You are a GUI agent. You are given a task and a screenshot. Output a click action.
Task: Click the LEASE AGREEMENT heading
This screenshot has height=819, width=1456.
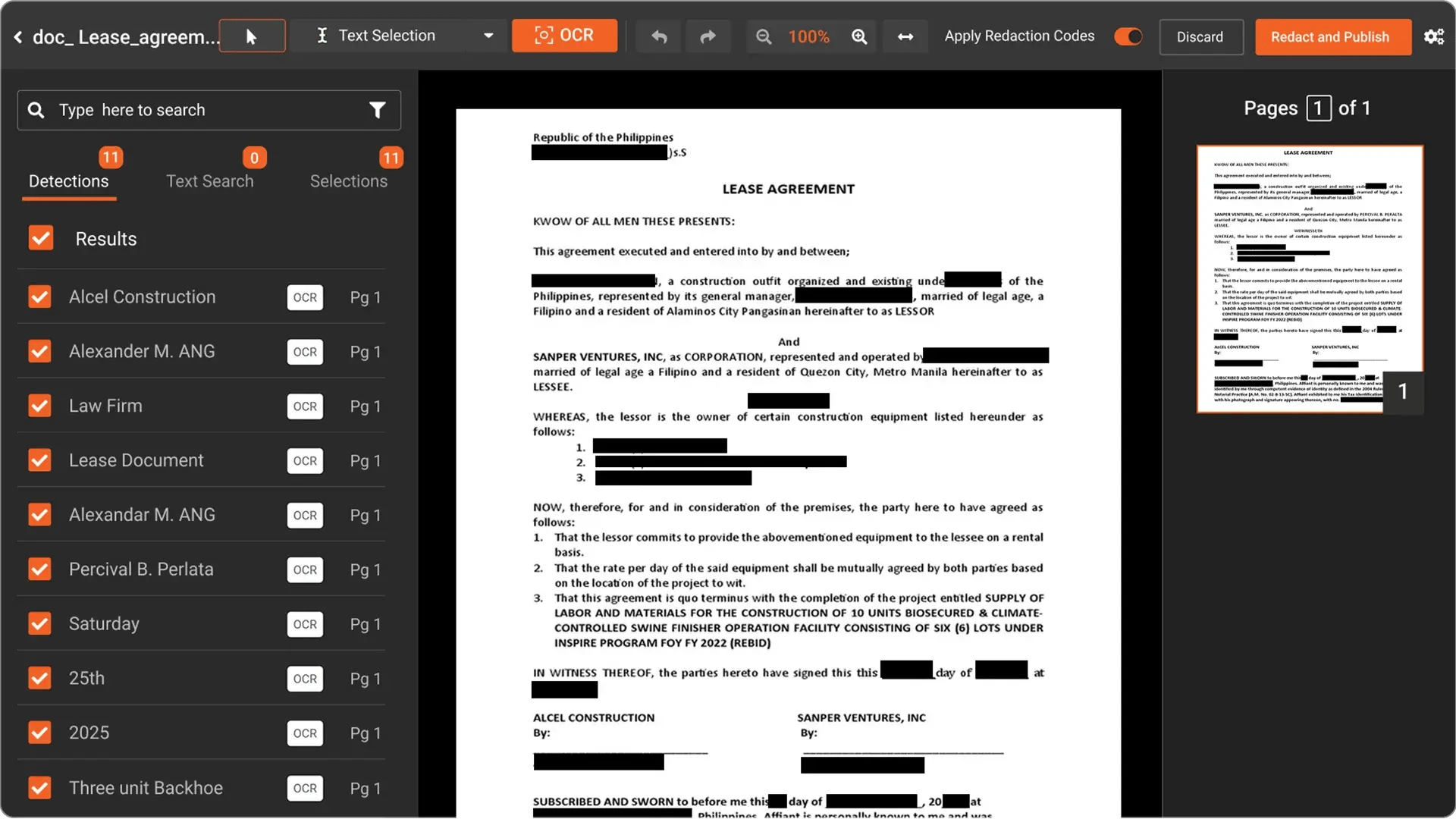[789, 190]
